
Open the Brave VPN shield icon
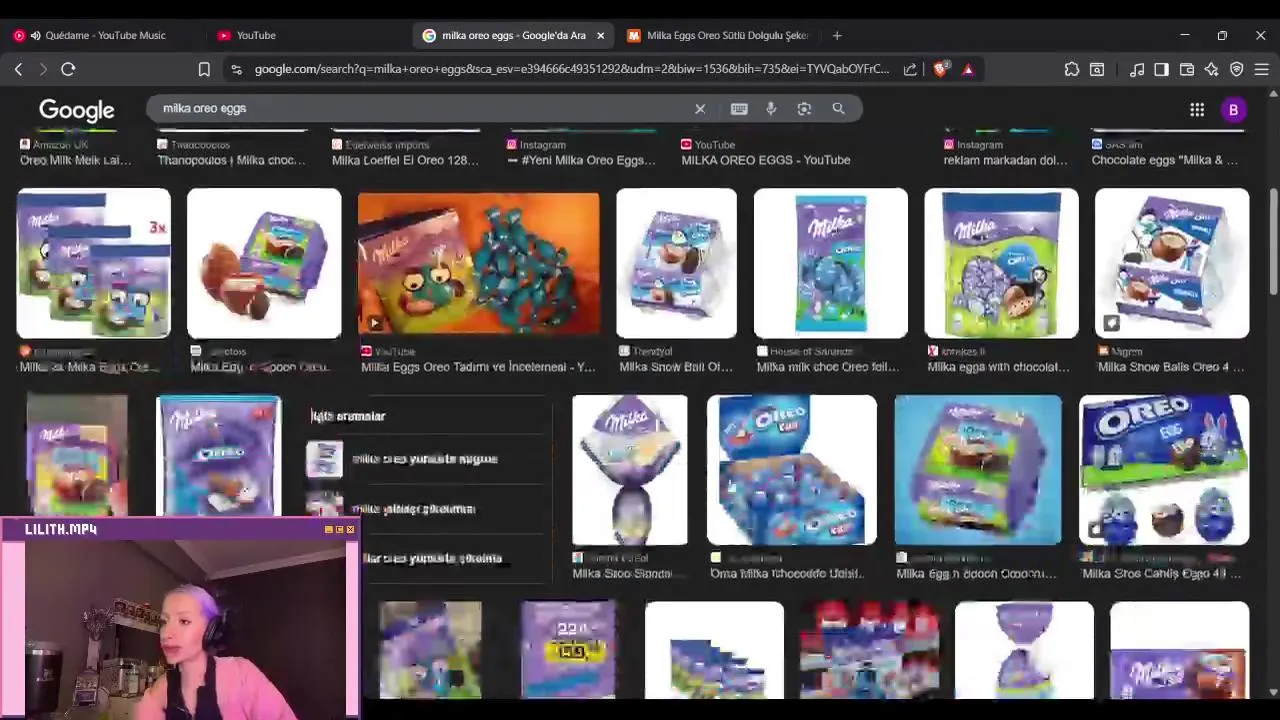coord(1237,69)
